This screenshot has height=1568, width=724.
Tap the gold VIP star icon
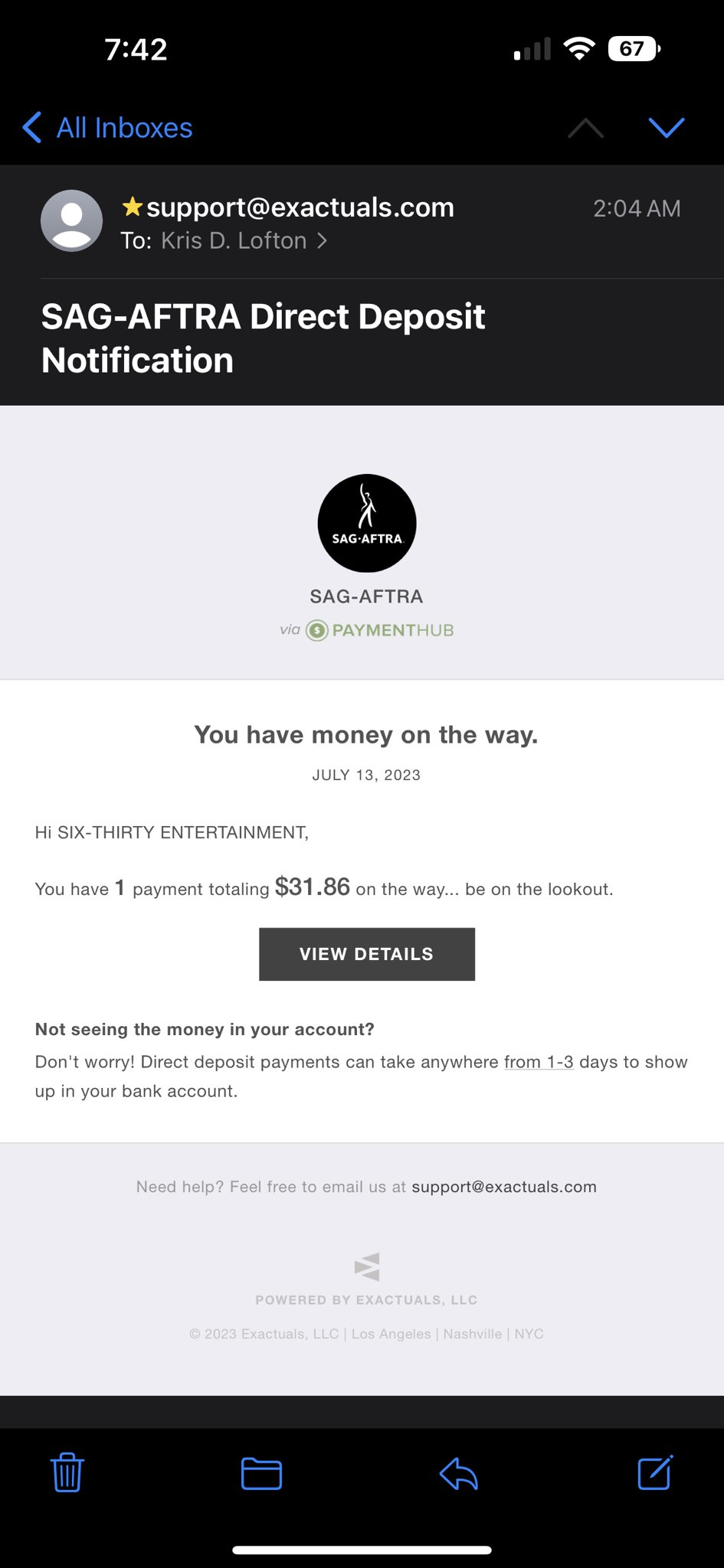[x=133, y=207]
